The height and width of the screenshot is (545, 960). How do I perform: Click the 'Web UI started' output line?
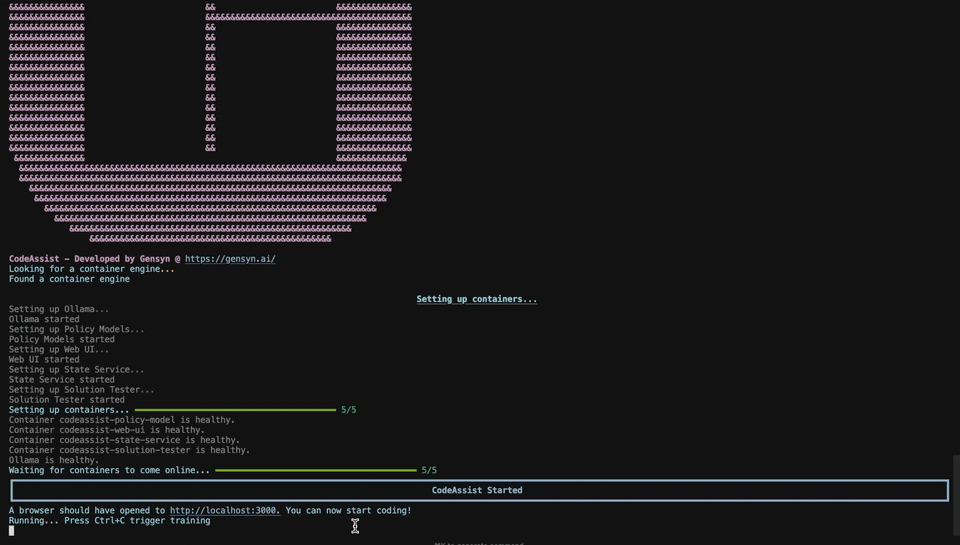(44, 360)
